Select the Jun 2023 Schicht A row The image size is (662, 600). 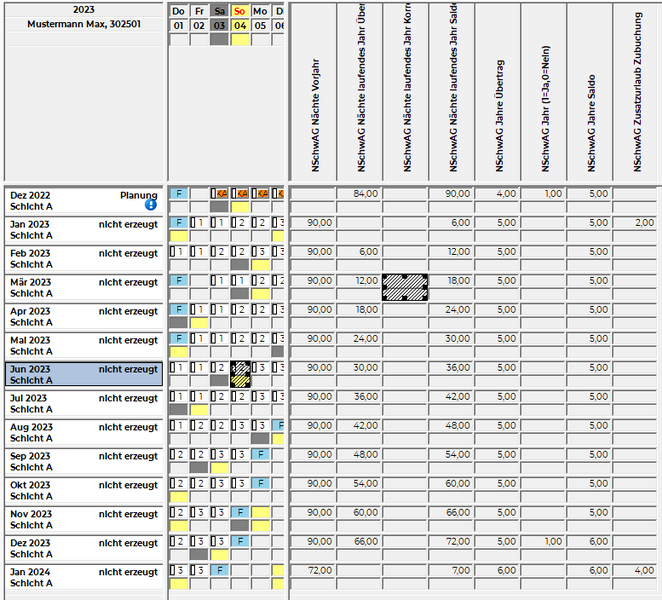coord(84,374)
